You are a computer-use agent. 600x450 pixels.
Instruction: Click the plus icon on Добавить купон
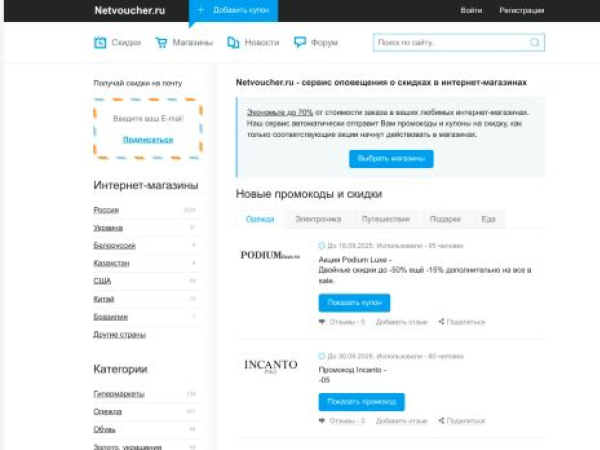coord(201,10)
